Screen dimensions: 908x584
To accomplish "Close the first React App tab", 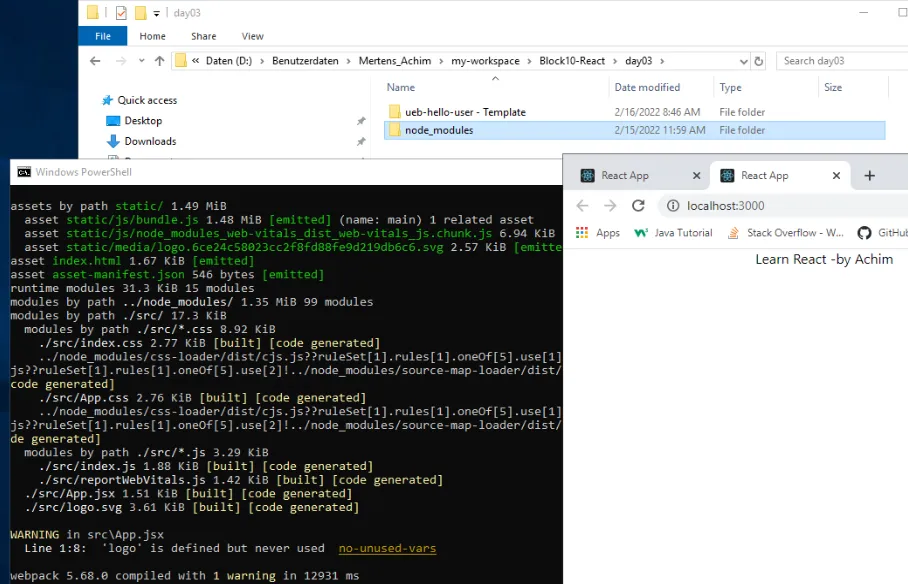I will point(697,176).
